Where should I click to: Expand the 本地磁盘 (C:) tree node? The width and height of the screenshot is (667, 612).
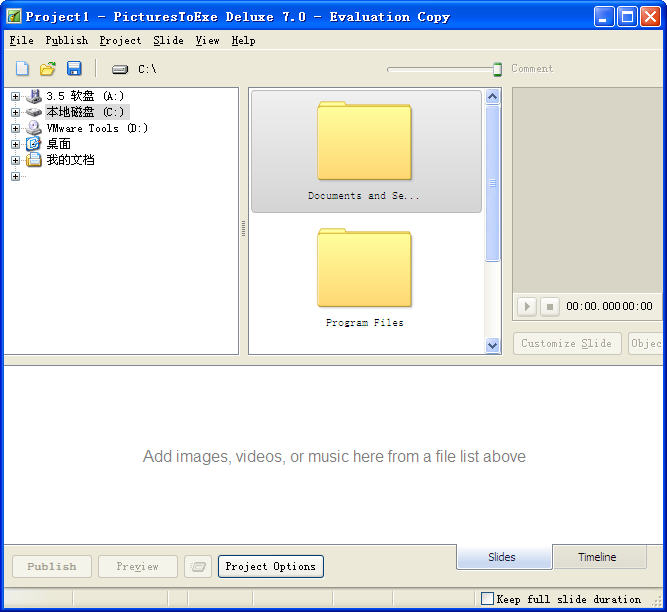pos(15,112)
